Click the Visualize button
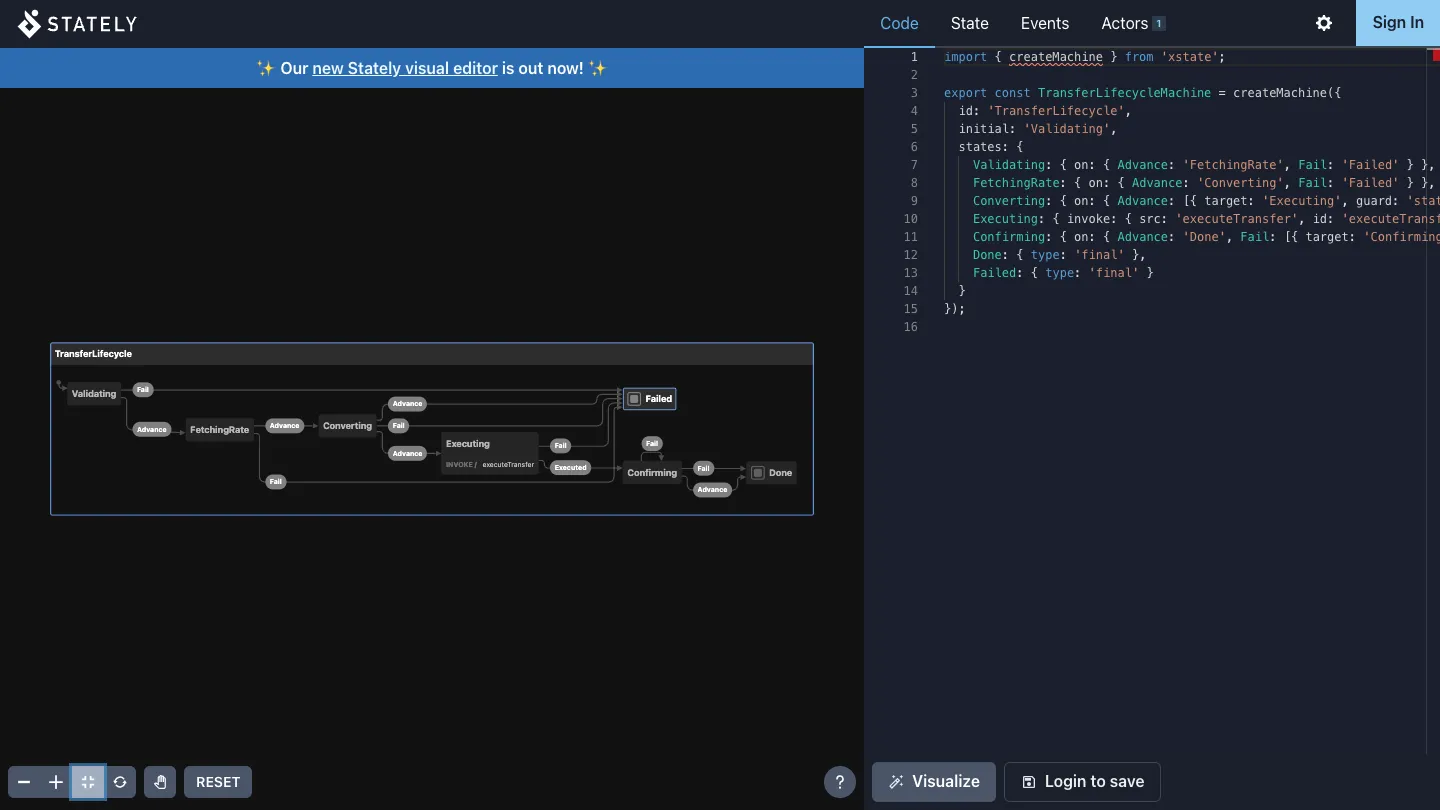 [934, 782]
